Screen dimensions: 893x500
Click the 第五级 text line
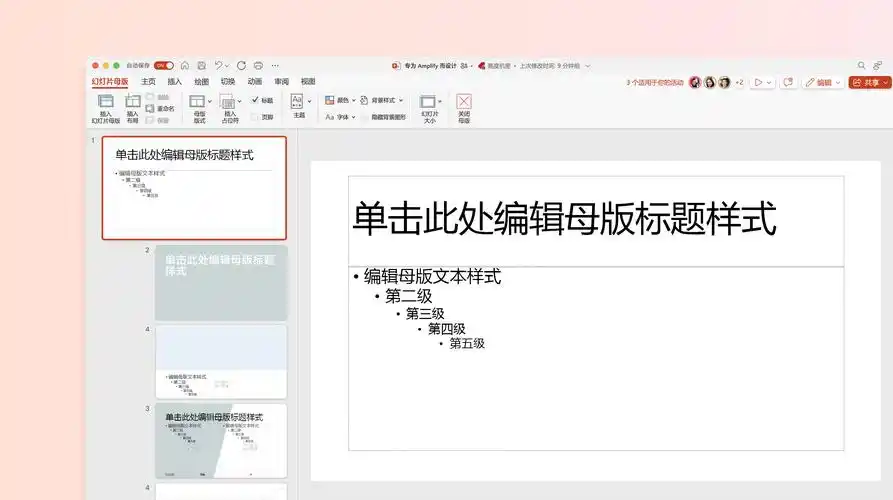[x=467, y=343]
